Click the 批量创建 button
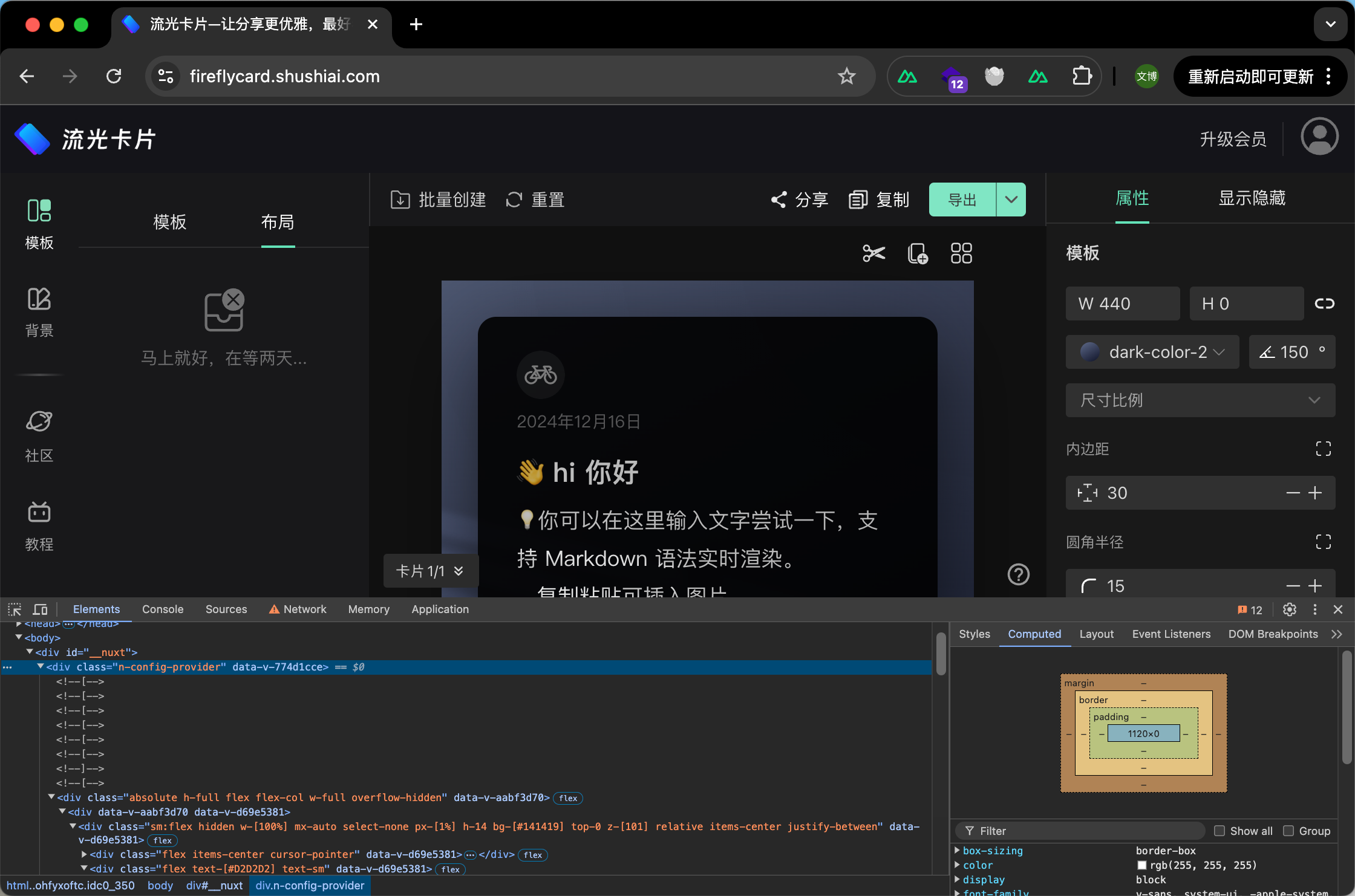Screen dimensions: 1355x896 [438, 200]
